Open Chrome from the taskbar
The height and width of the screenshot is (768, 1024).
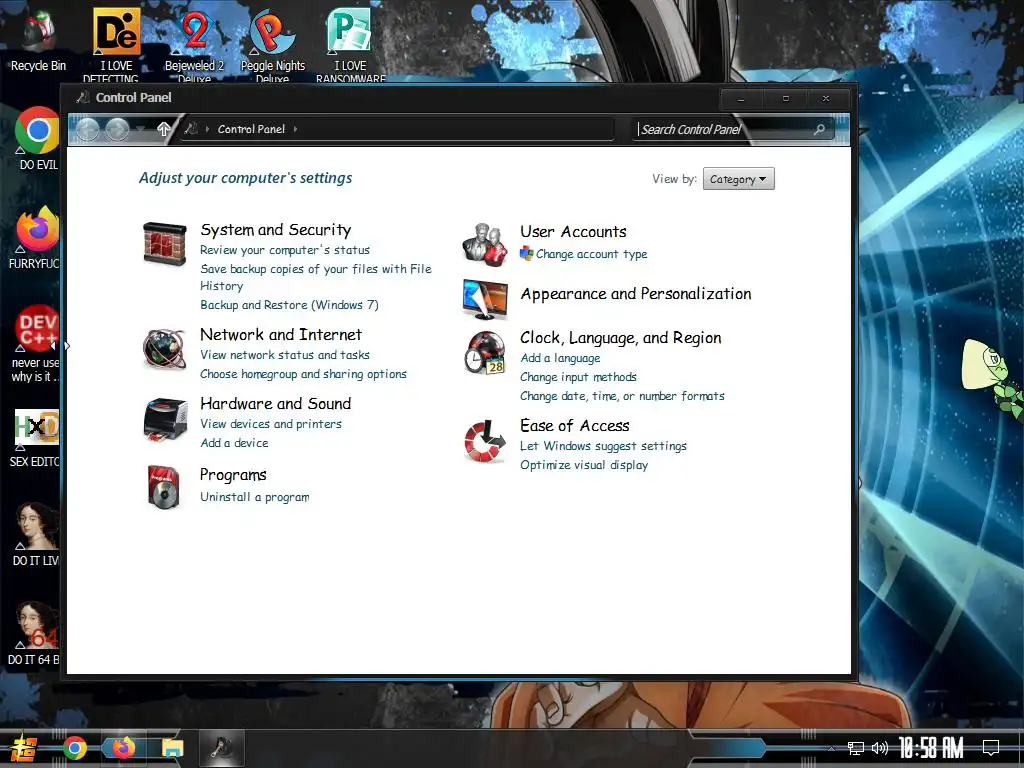pos(75,748)
